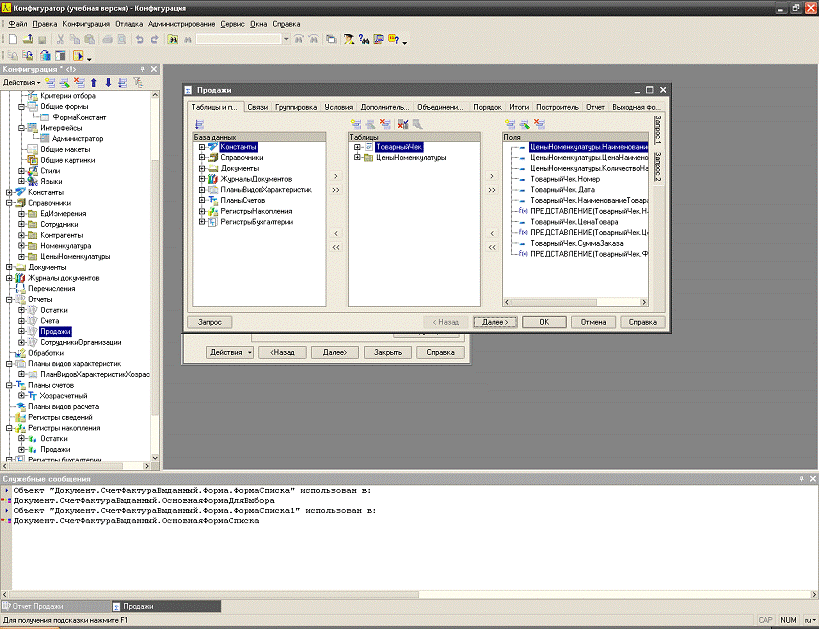819x629 pixels.
Task: Click the Undo arrow in the toolbar
Action: click(x=140, y=39)
